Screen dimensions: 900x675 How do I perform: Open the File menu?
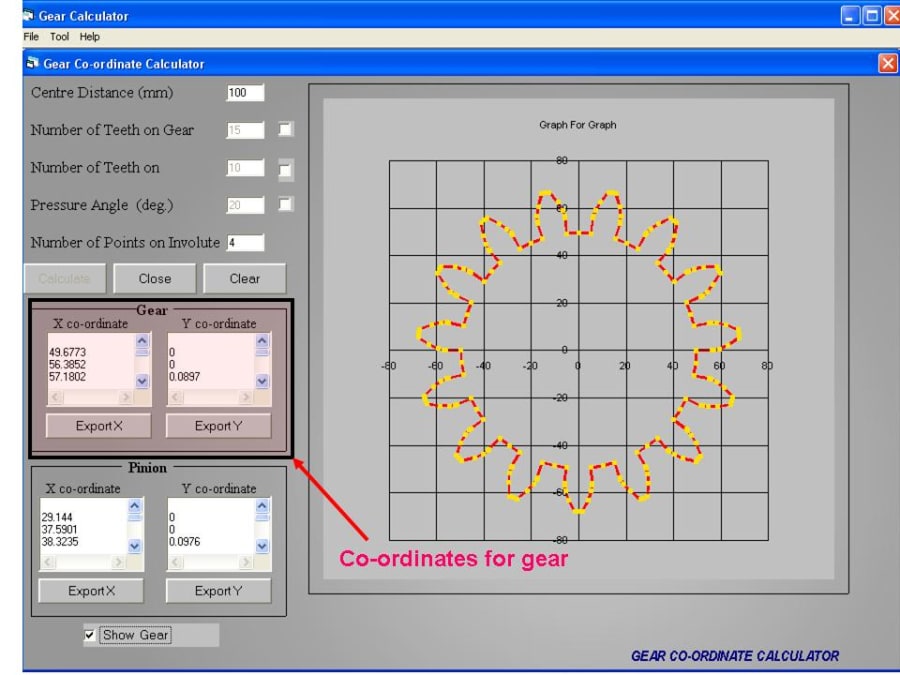click(x=30, y=37)
